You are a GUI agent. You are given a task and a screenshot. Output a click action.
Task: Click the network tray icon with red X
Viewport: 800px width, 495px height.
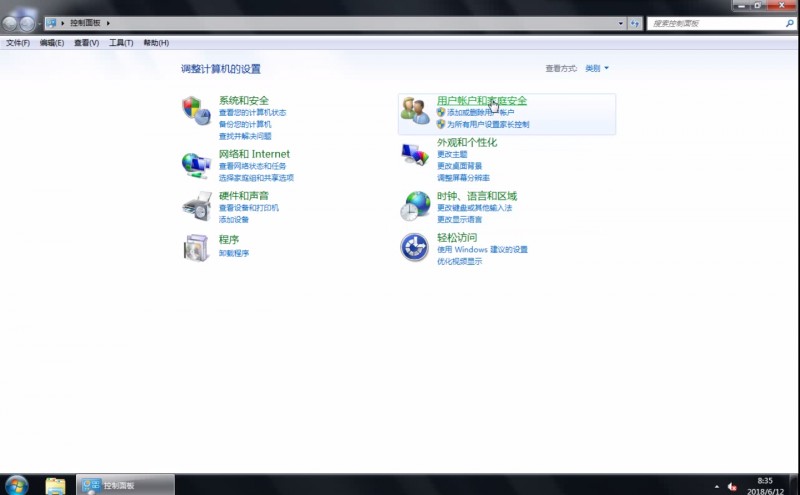732,486
